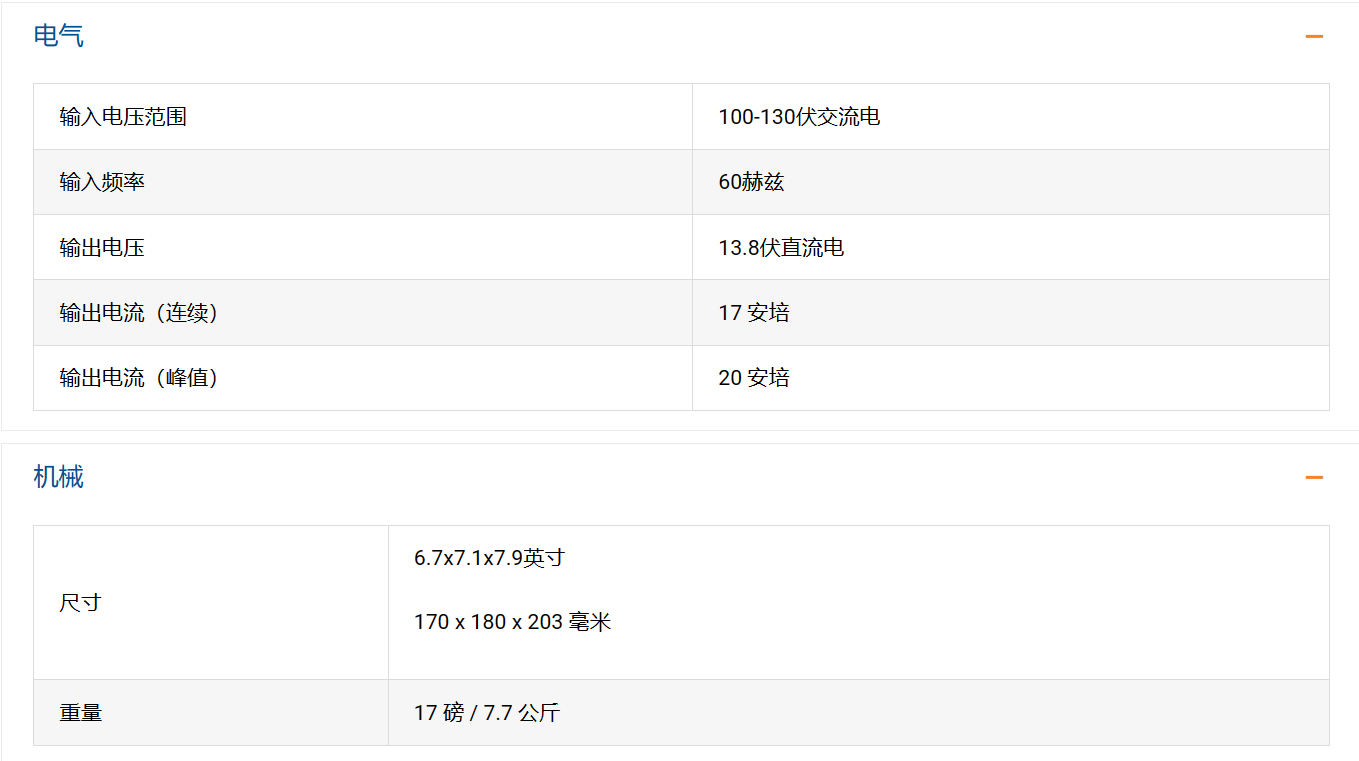Click the 重量 row label

pyautogui.click(x=80, y=713)
